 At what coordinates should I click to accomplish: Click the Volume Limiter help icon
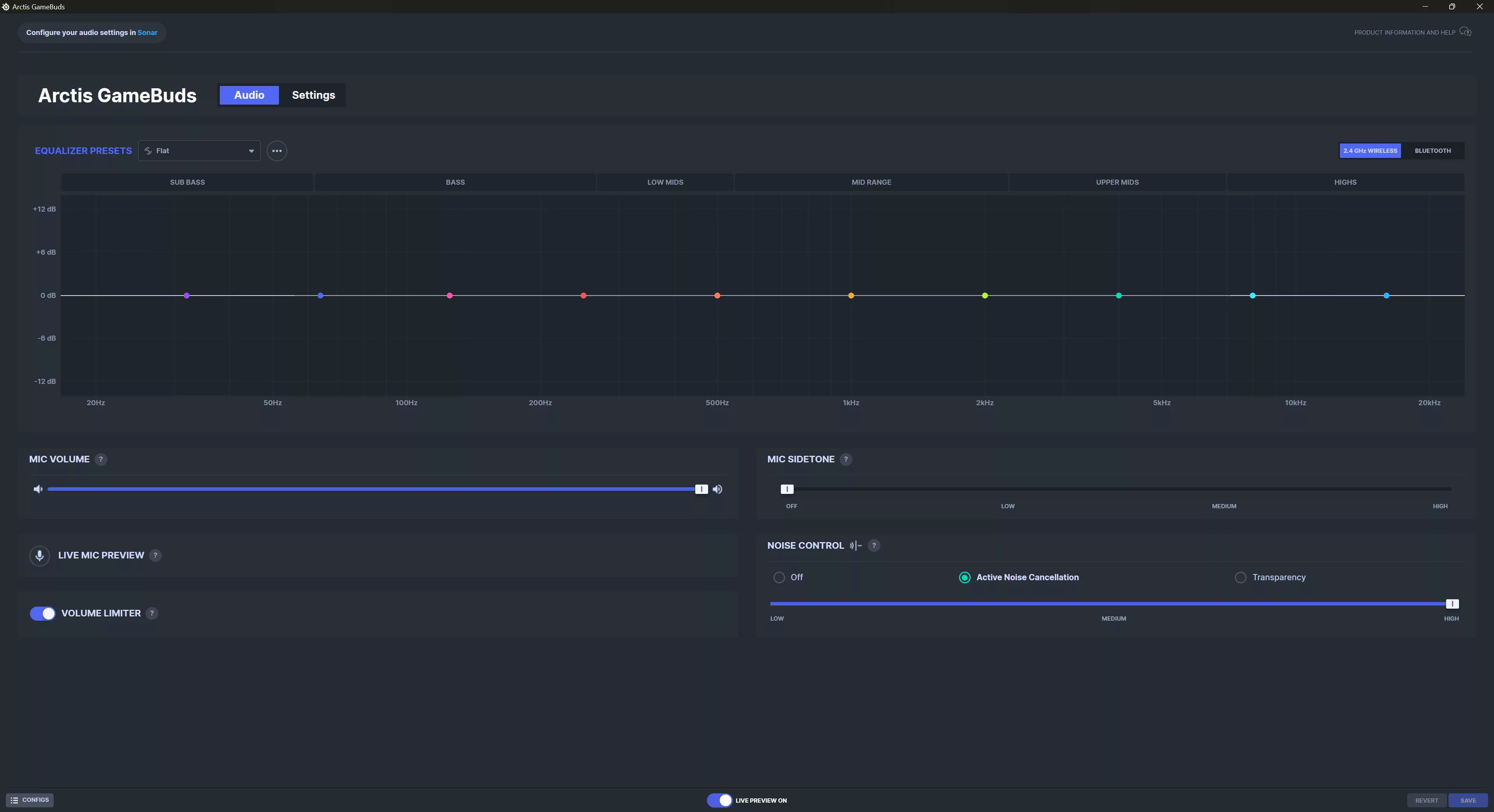point(152,613)
